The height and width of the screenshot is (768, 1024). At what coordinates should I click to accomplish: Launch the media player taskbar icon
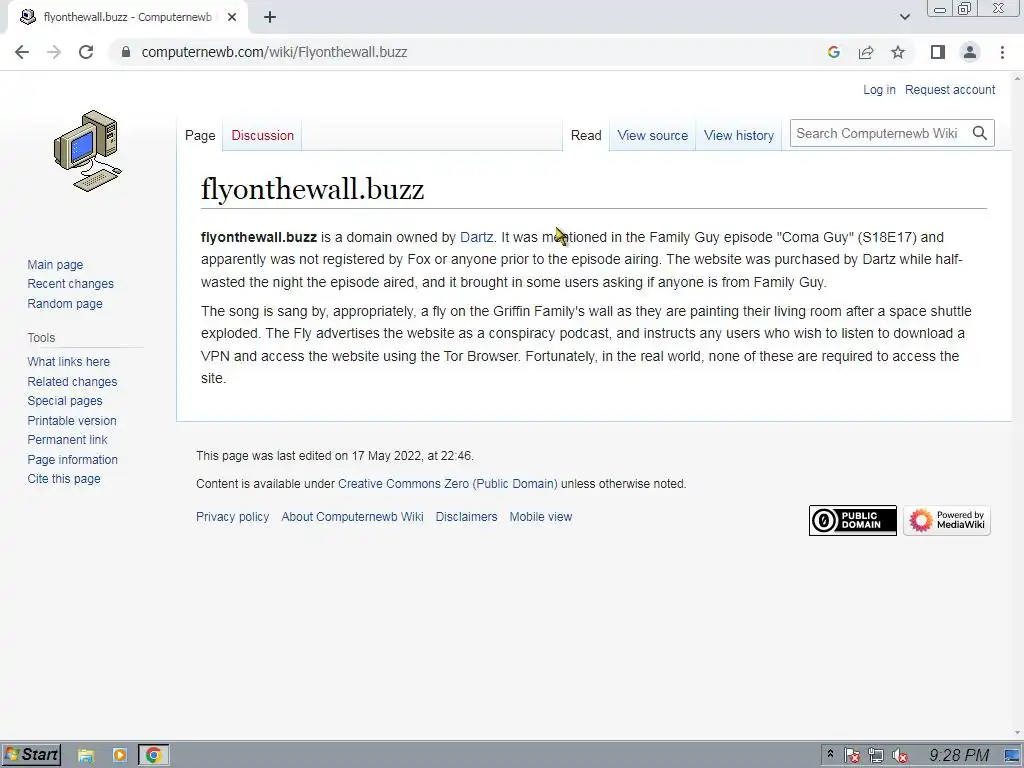point(120,756)
